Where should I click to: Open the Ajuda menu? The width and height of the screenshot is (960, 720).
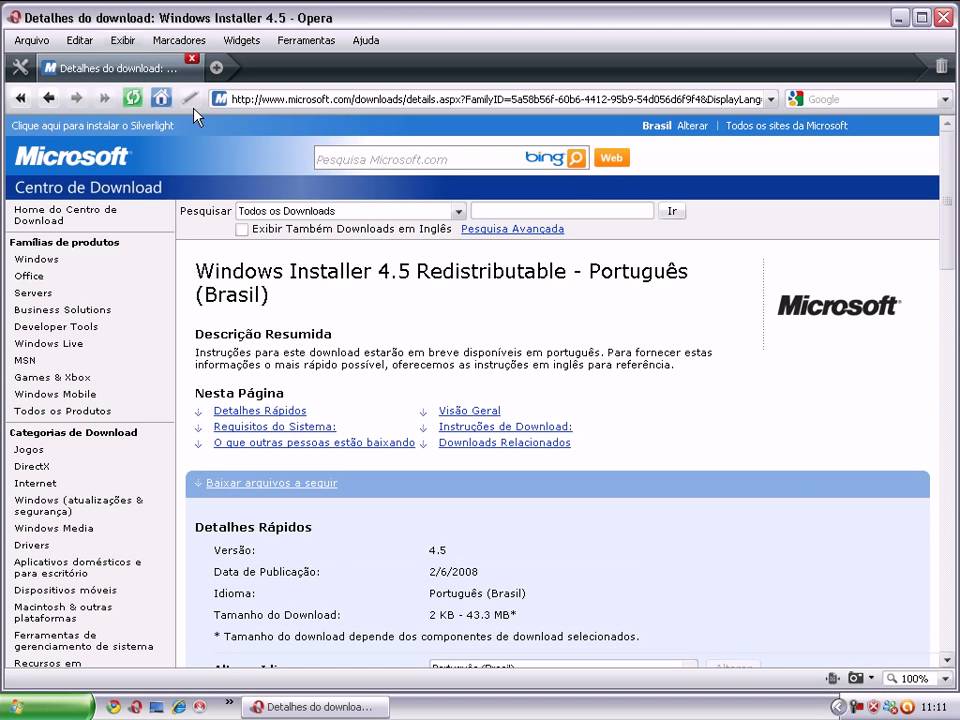coord(366,40)
